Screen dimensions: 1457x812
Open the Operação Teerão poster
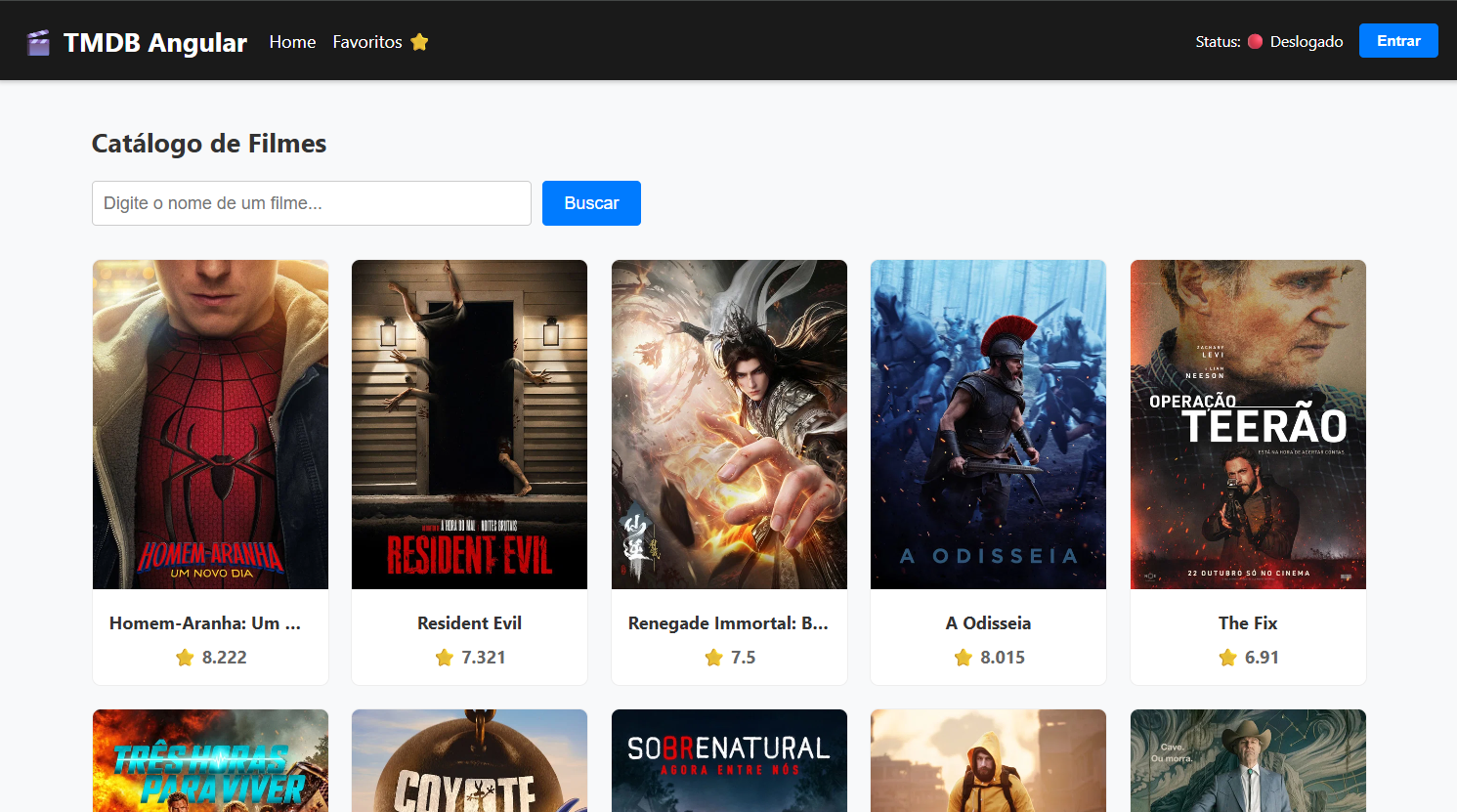(1248, 424)
